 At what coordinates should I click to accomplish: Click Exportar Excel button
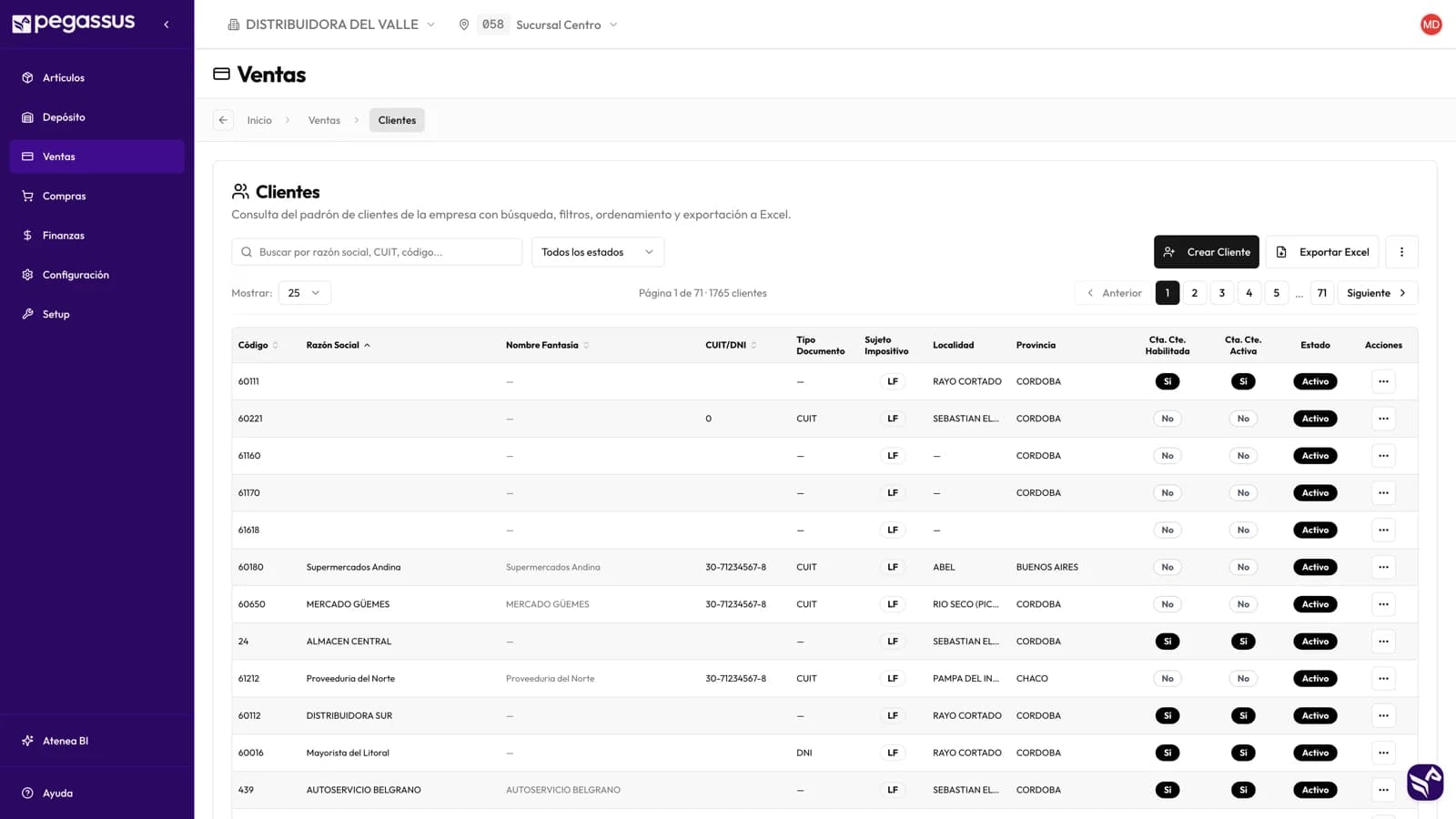click(x=1322, y=252)
